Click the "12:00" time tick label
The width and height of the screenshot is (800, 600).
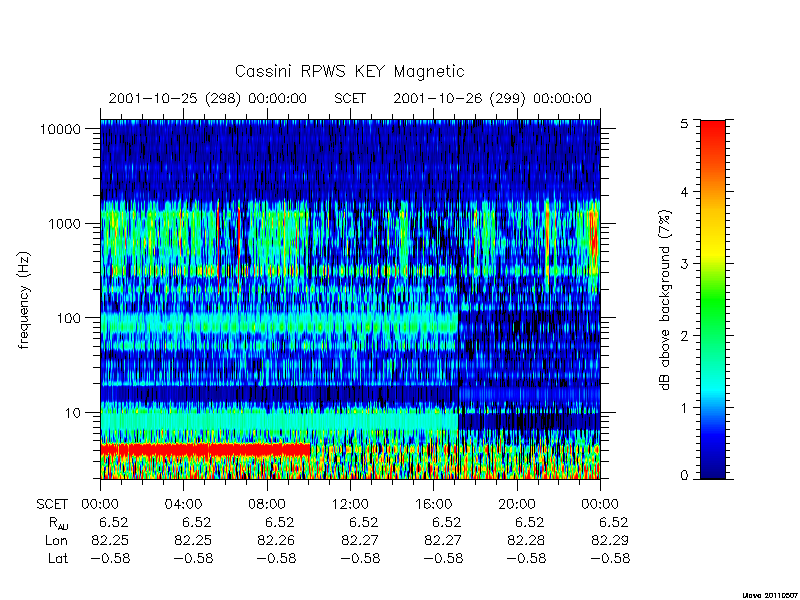pos(350,505)
